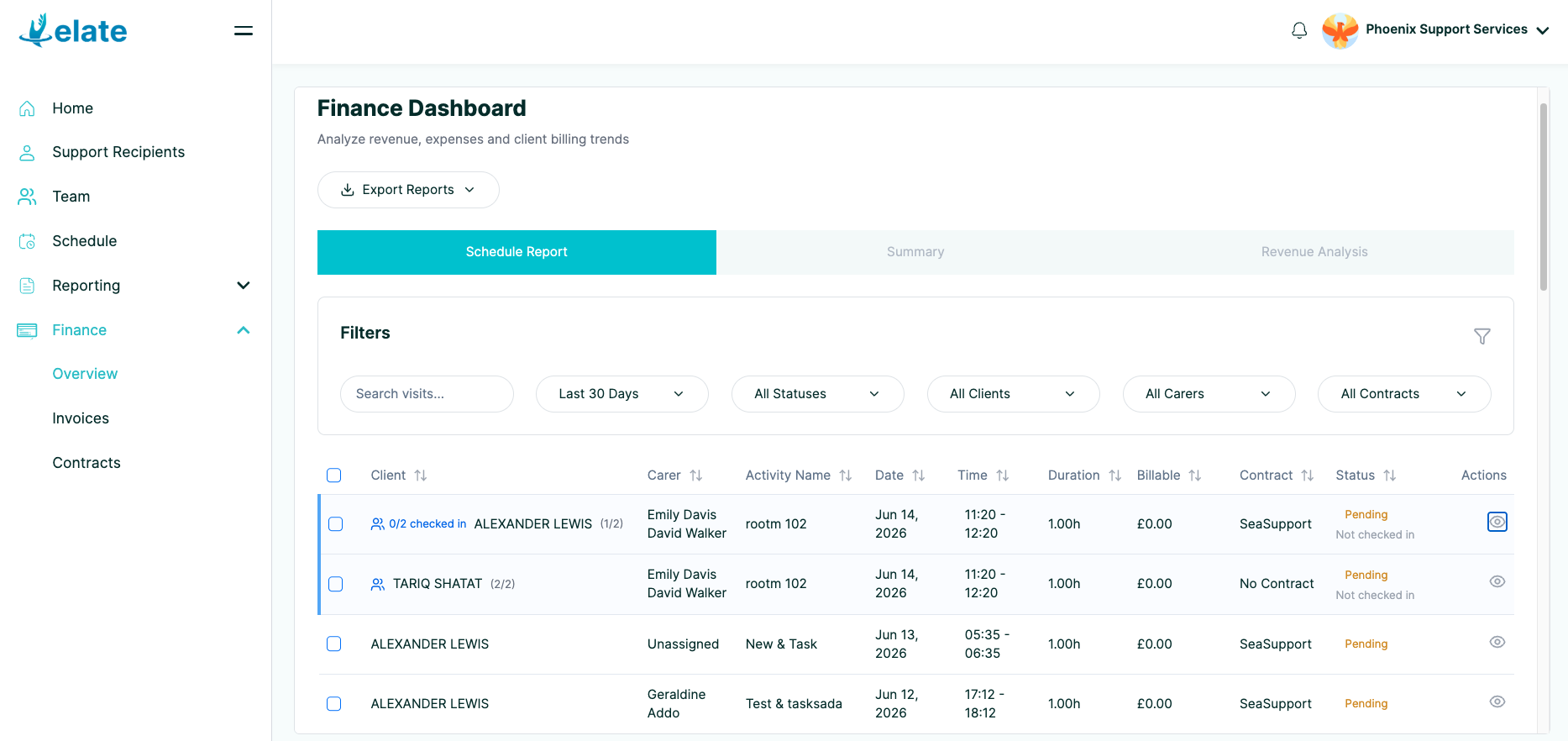Click the vertical scrollbar of the dashboard
Screen dimensions: 1568x741
[x=1544, y=197]
